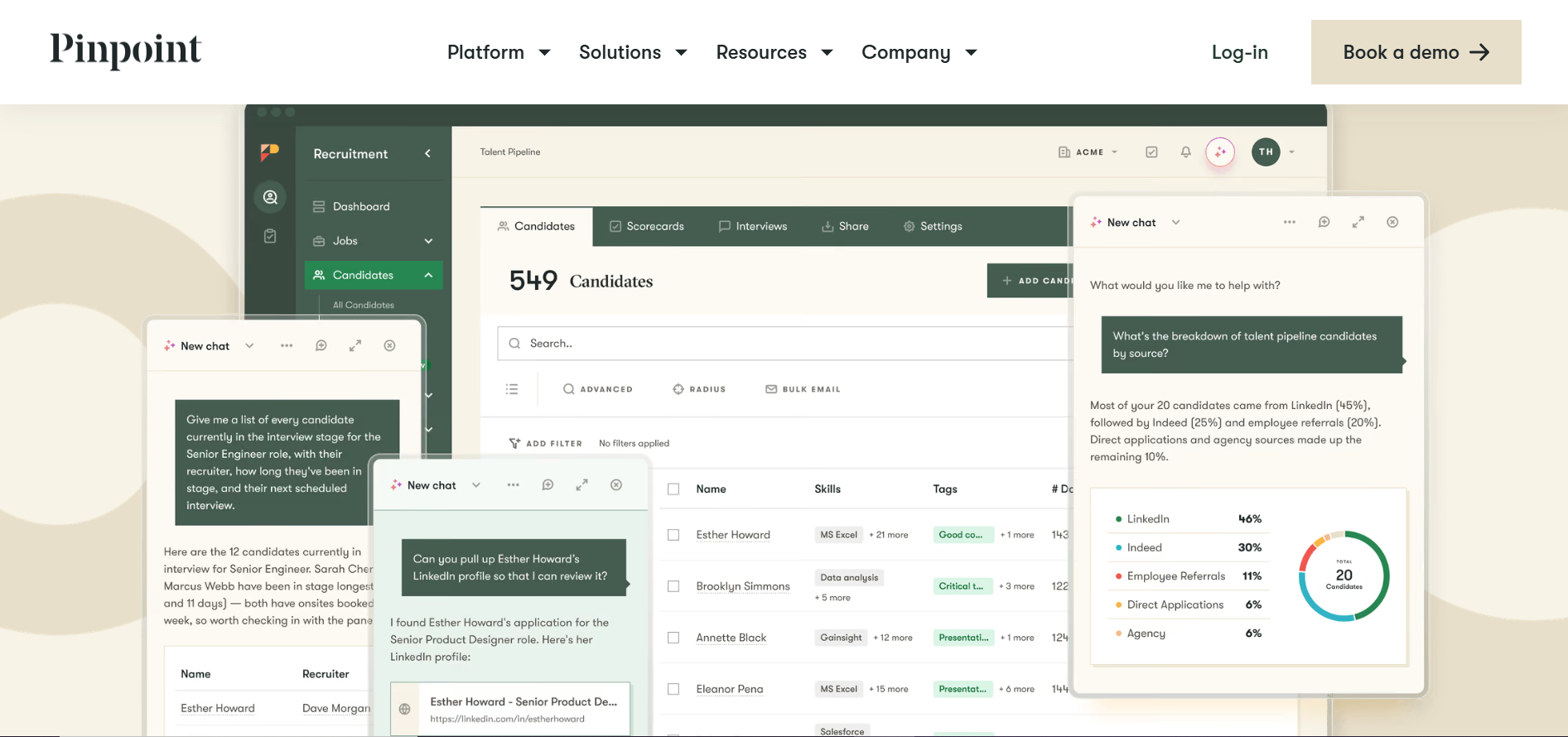Image resolution: width=1568 pixels, height=737 pixels.
Task: Expand the middle chat panel to fullscreen
Action: 581,485
